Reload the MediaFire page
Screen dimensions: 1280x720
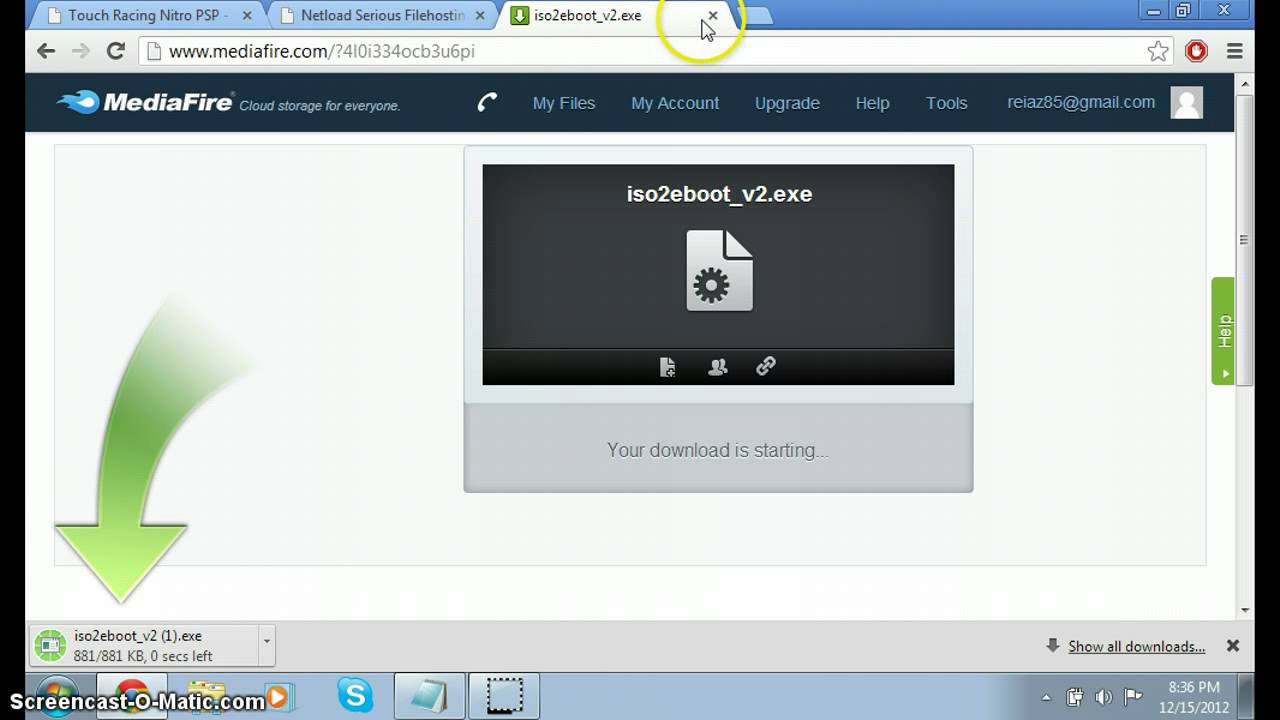click(116, 51)
